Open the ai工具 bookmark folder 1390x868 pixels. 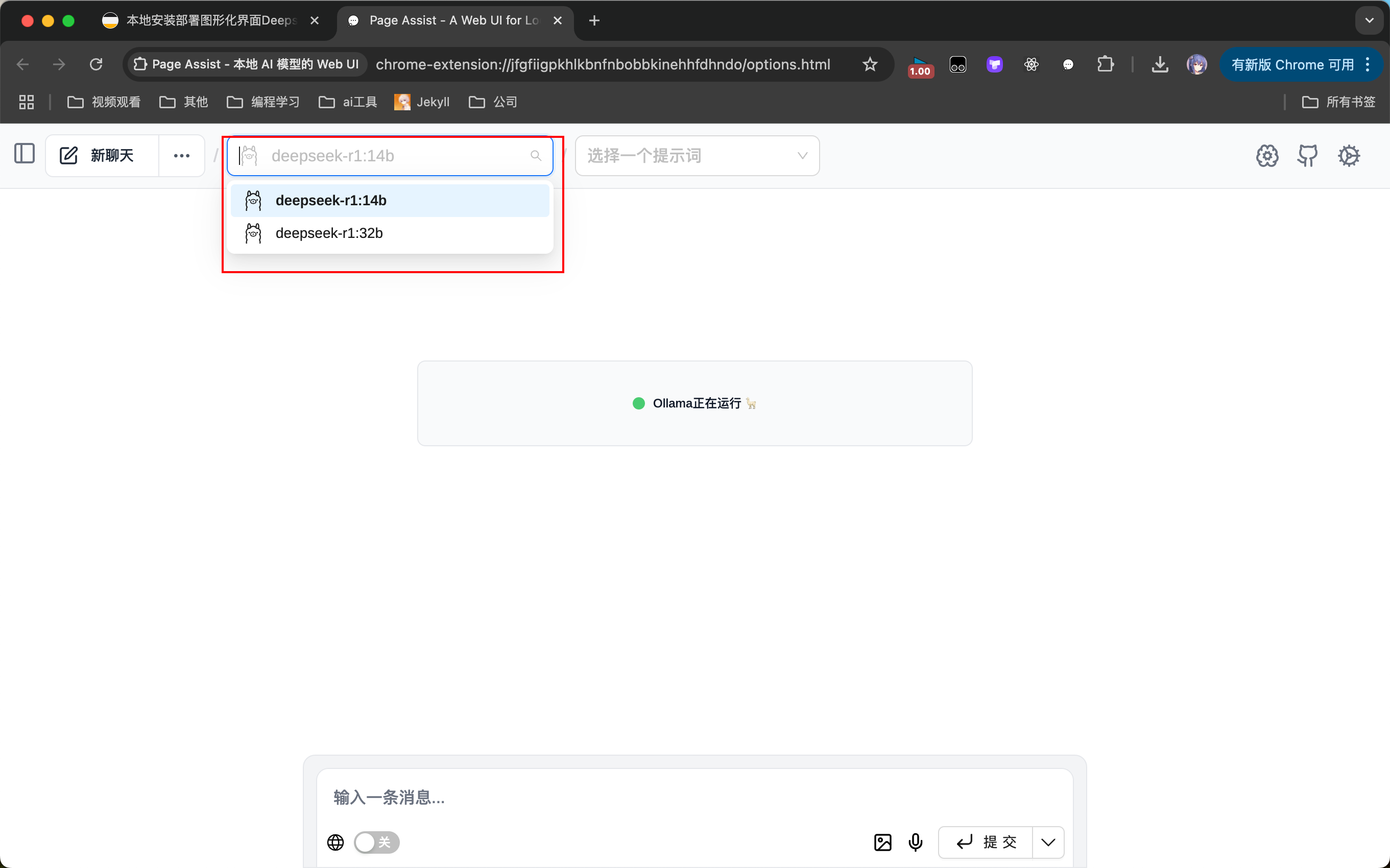point(348,102)
